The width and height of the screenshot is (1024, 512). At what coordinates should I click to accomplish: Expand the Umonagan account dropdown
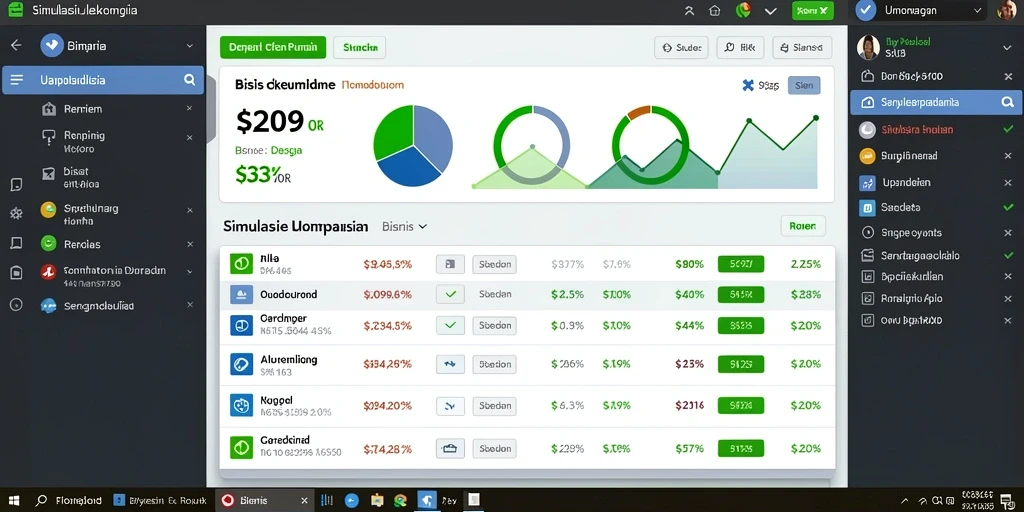(978, 10)
